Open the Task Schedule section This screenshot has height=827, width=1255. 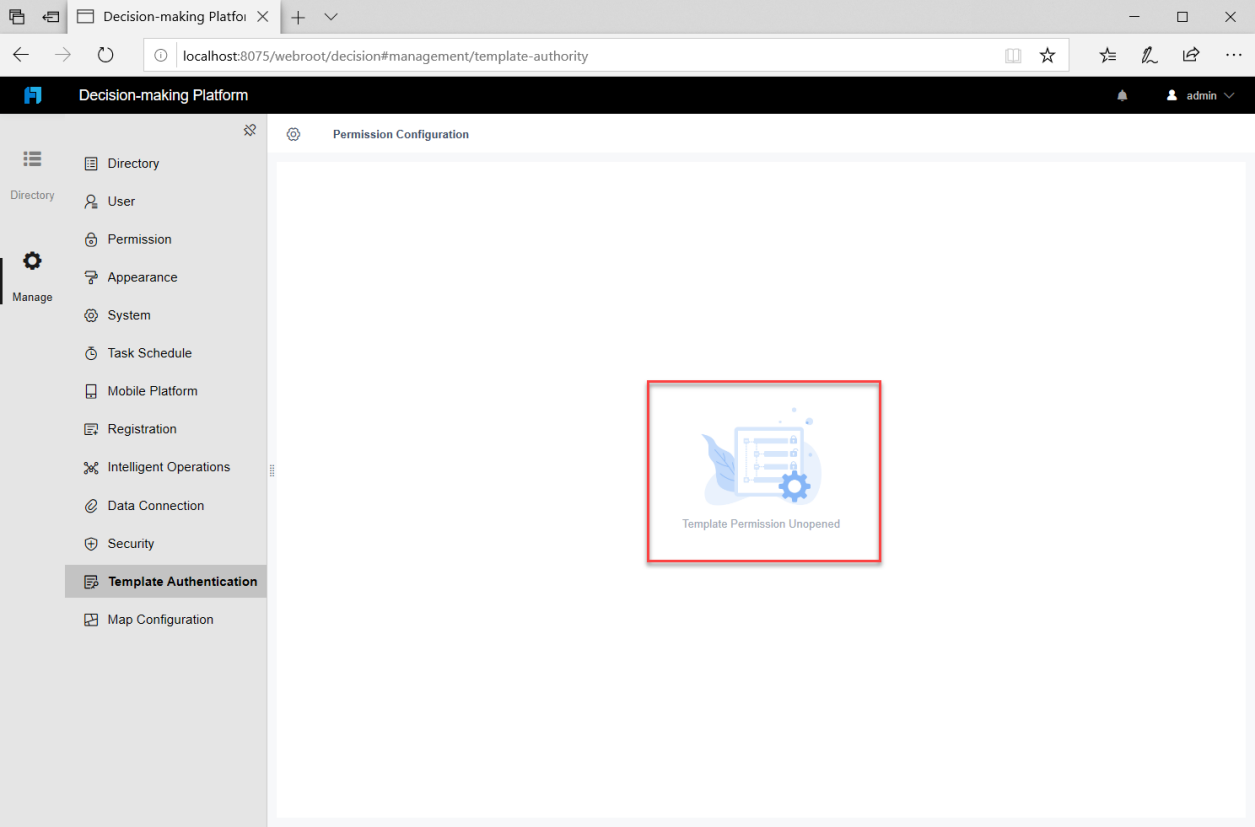tap(149, 353)
